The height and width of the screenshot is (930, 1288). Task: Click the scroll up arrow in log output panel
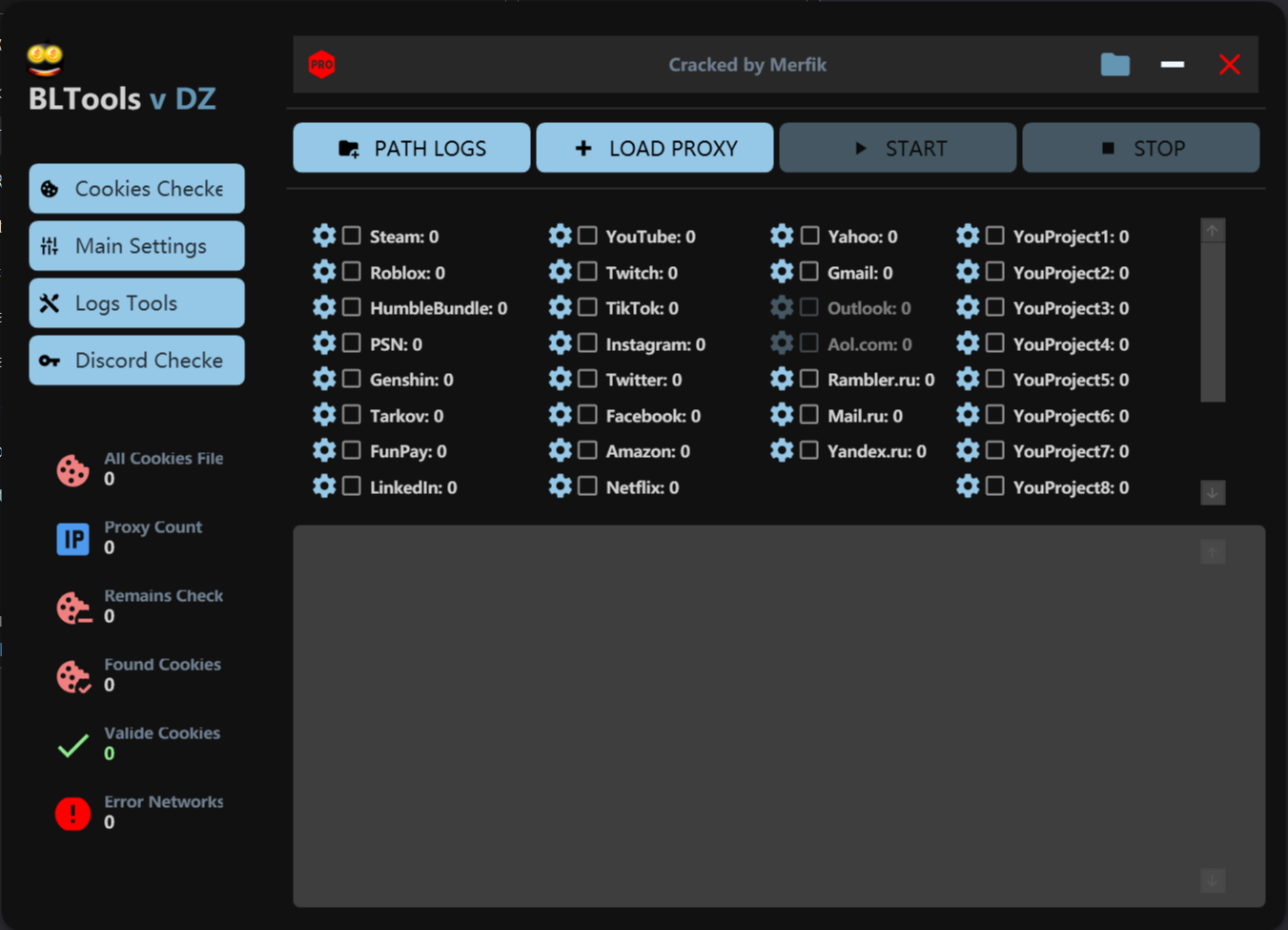click(x=1213, y=552)
